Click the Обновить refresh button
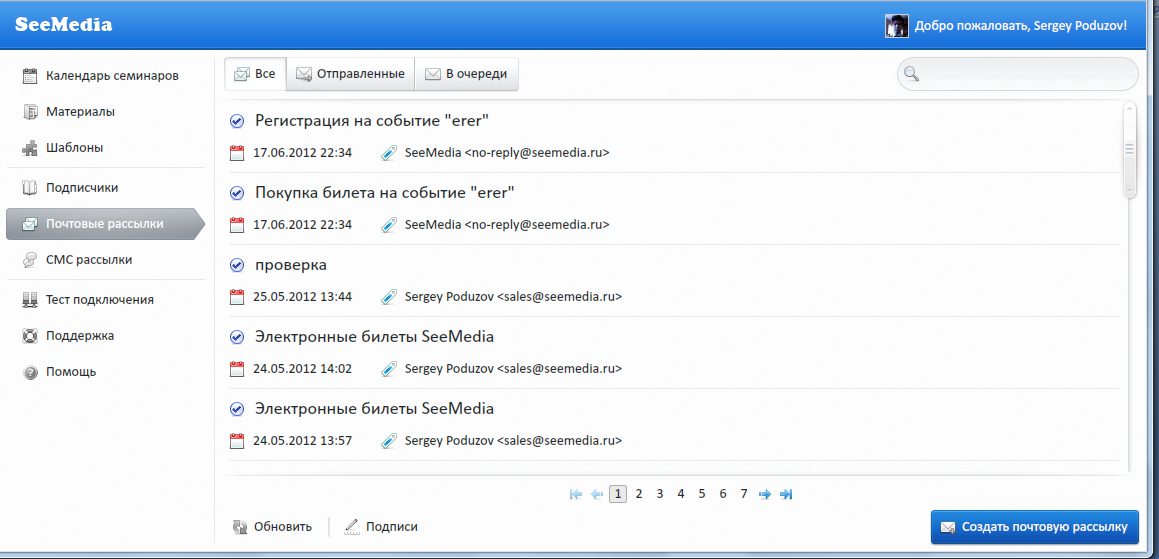Screen dimensions: 1159x559 (x=272, y=527)
